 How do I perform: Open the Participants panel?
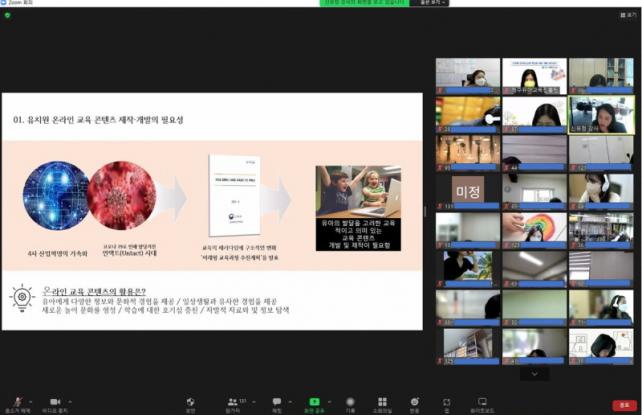click(x=233, y=402)
